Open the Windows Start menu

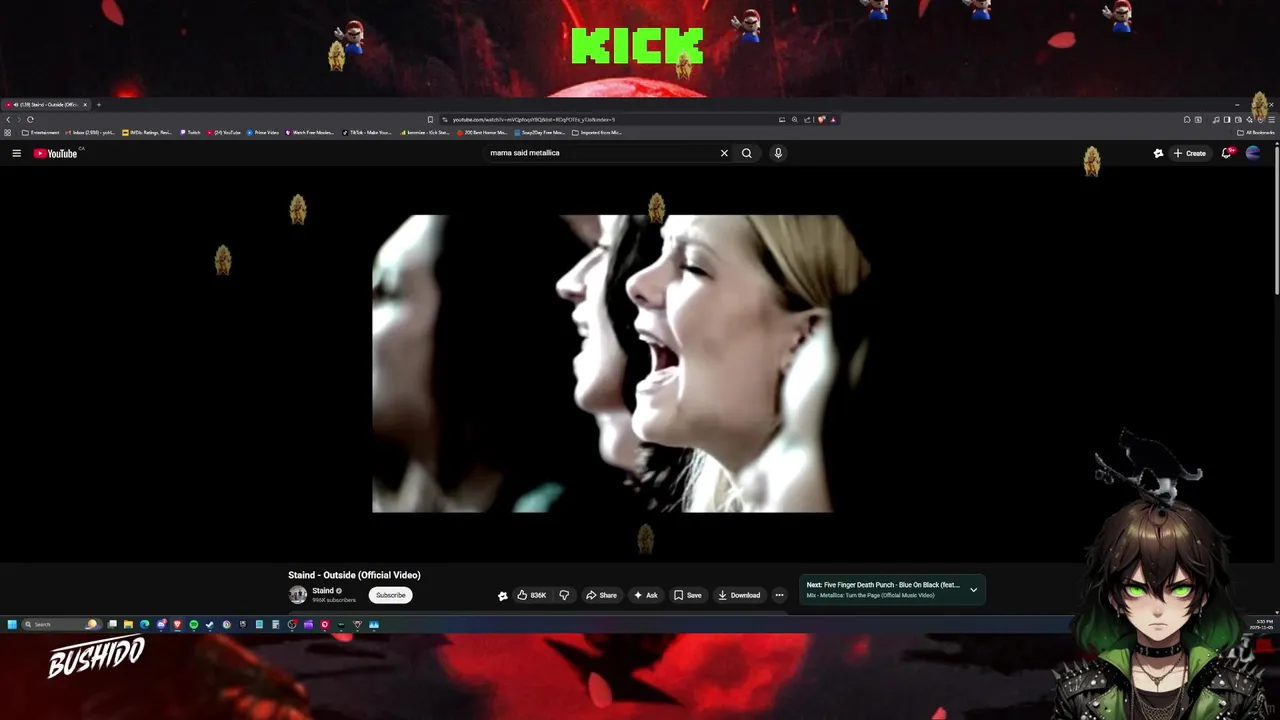click(12, 625)
